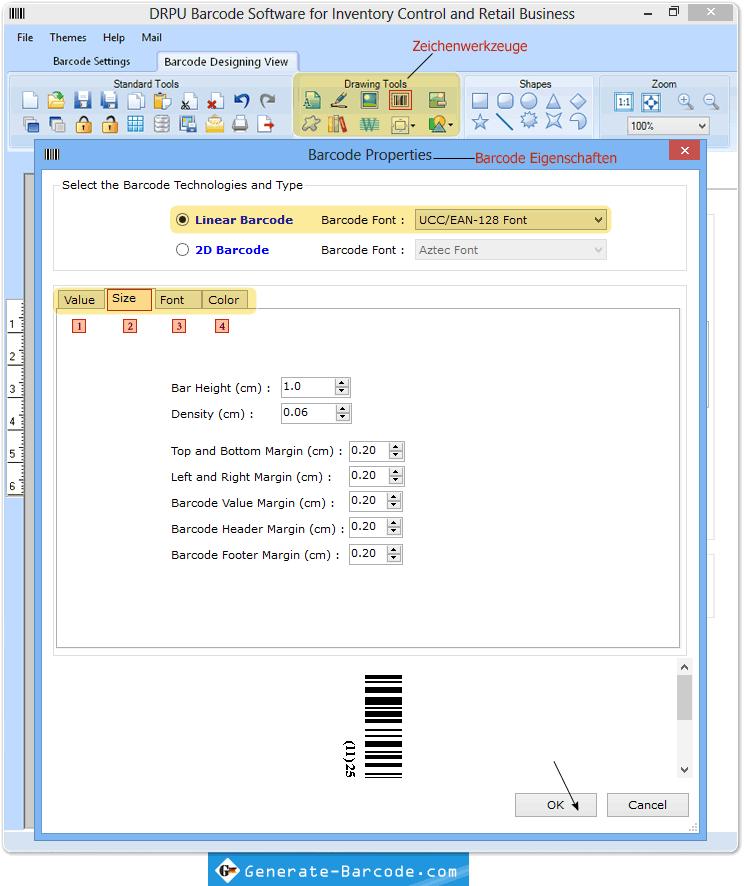The image size is (744, 886).
Task: Click the 1:1 actual size zoom icon
Action: [x=624, y=102]
